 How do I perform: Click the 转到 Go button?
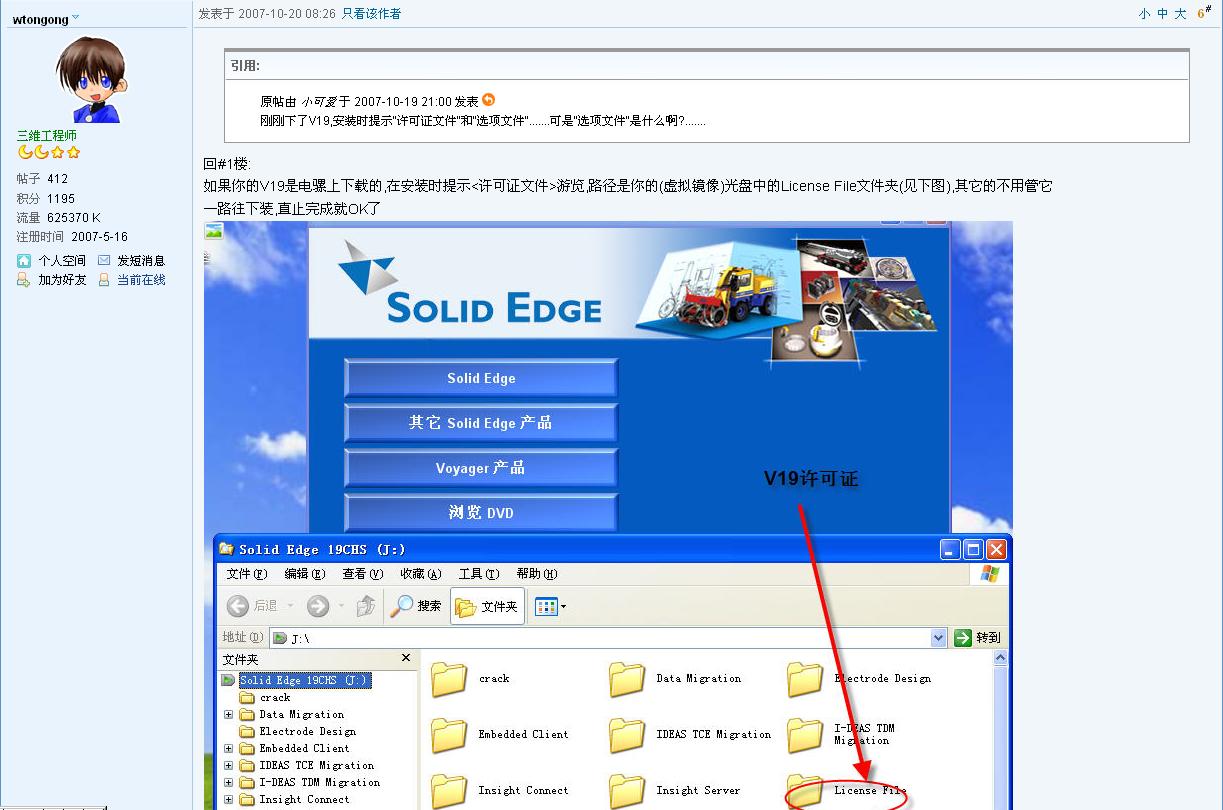977,638
